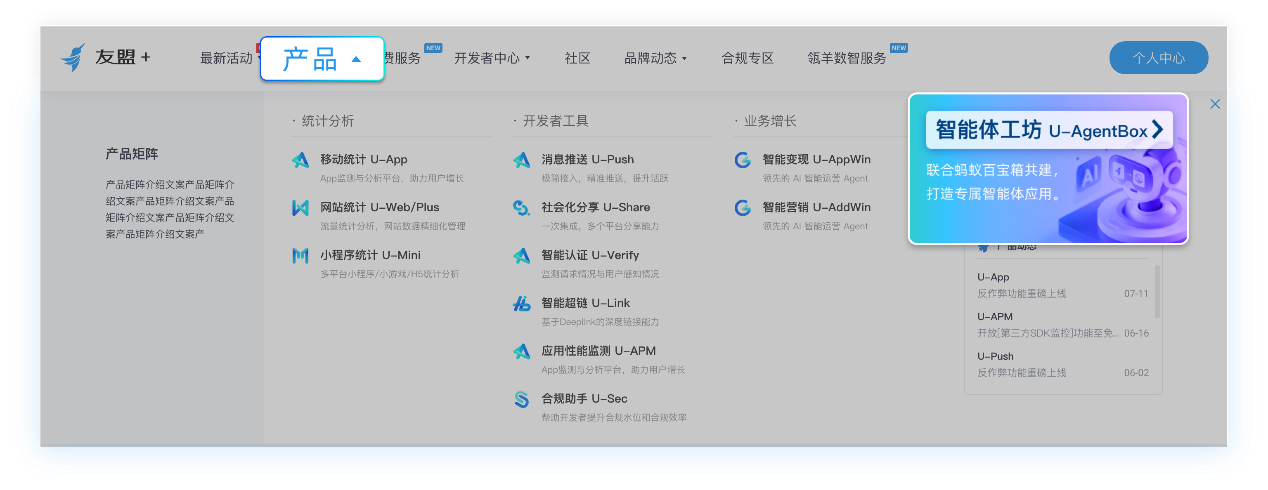Expand the 品牌动态 dropdown
The width and height of the screenshot is (1268, 490).
click(655, 58)
